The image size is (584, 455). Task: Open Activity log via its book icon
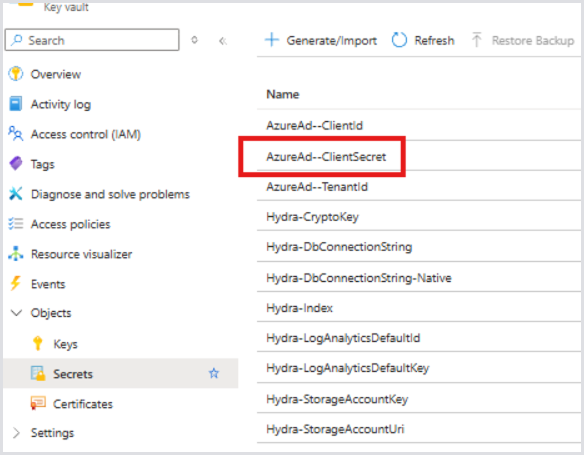point(16,104)
